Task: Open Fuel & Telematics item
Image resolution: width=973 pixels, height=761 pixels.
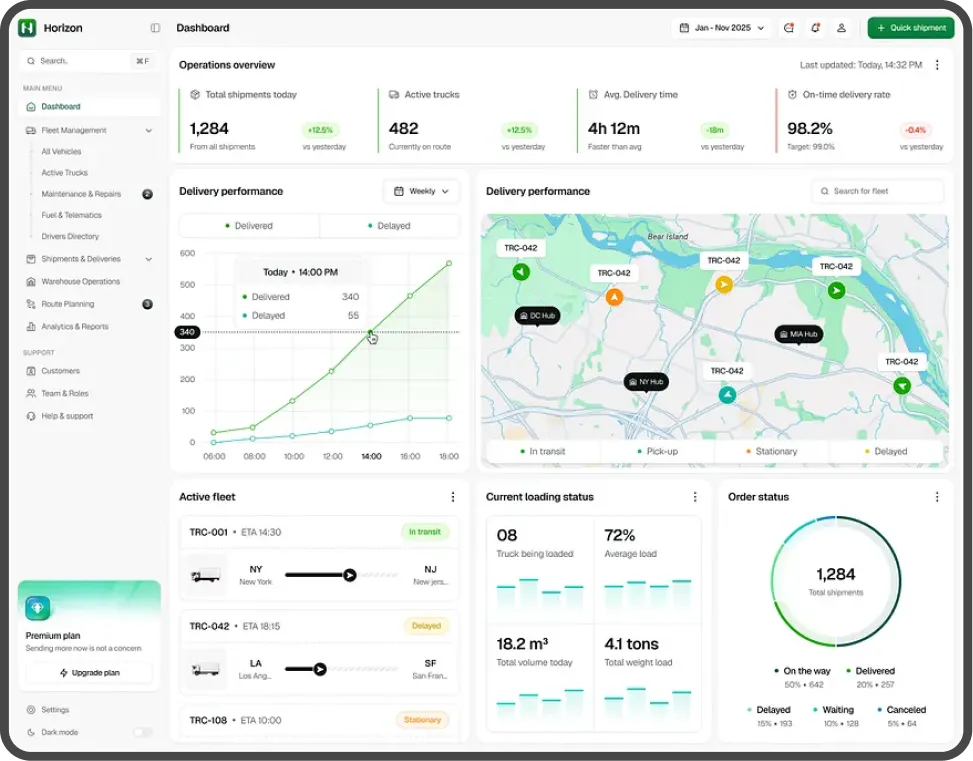Action: click(71, 215)
